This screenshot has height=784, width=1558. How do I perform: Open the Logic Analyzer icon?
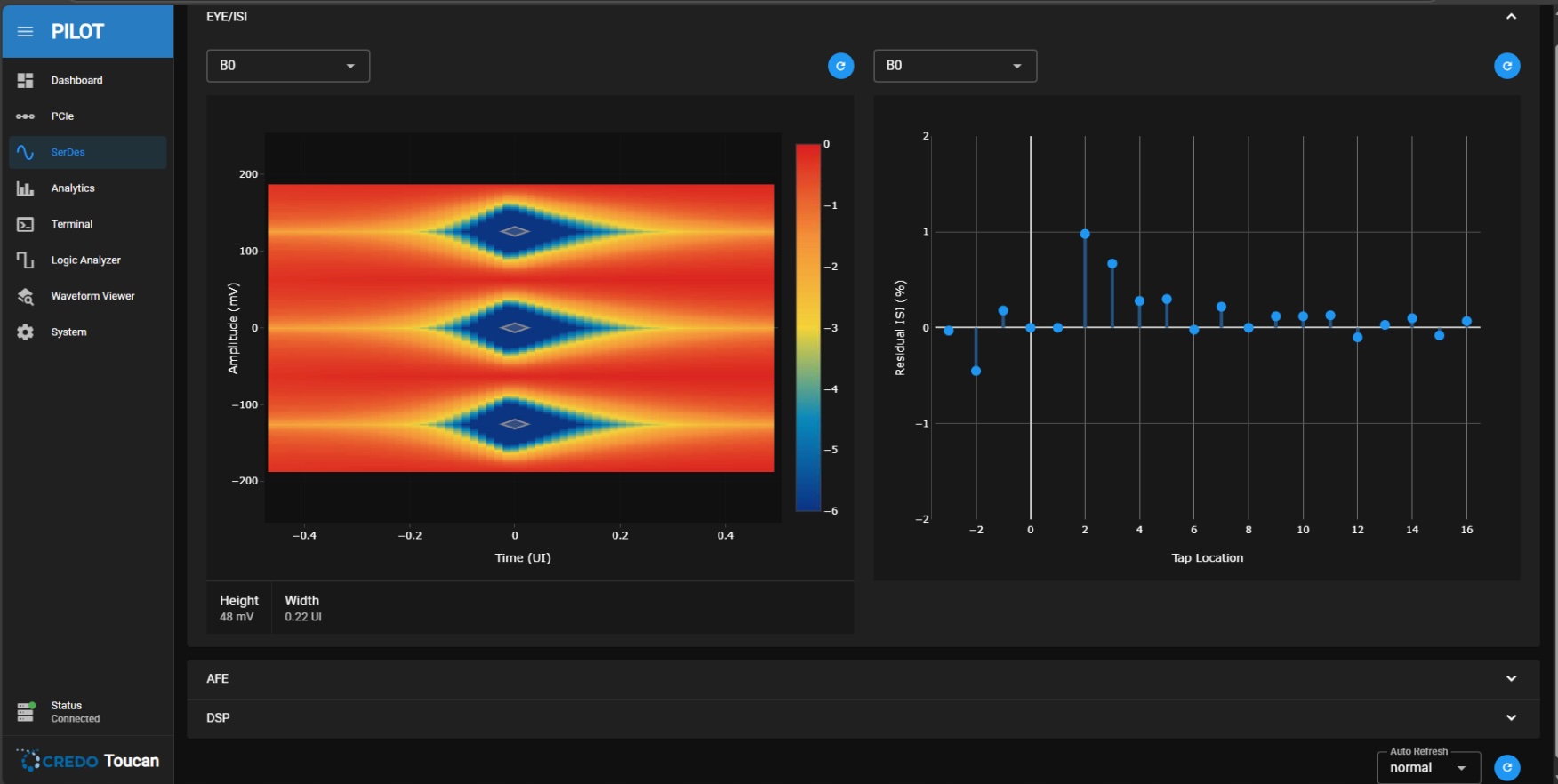point(25,260)
